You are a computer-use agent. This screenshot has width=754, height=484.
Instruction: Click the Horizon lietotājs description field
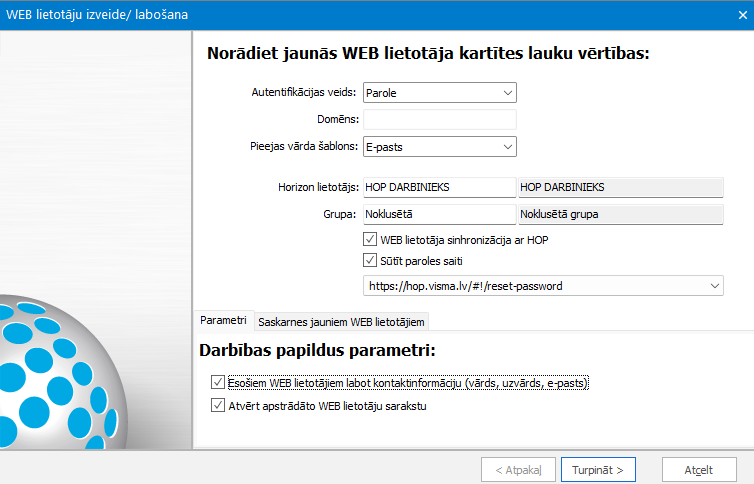click(x=621, y=187)
